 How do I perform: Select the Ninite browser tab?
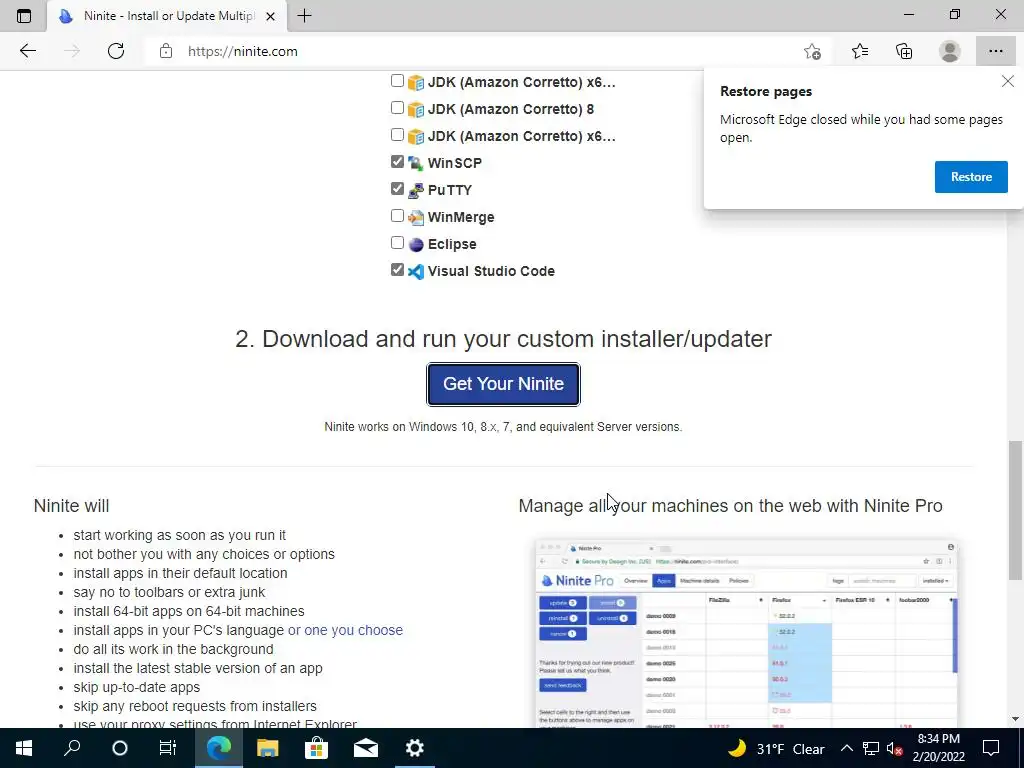coord(167,16)
